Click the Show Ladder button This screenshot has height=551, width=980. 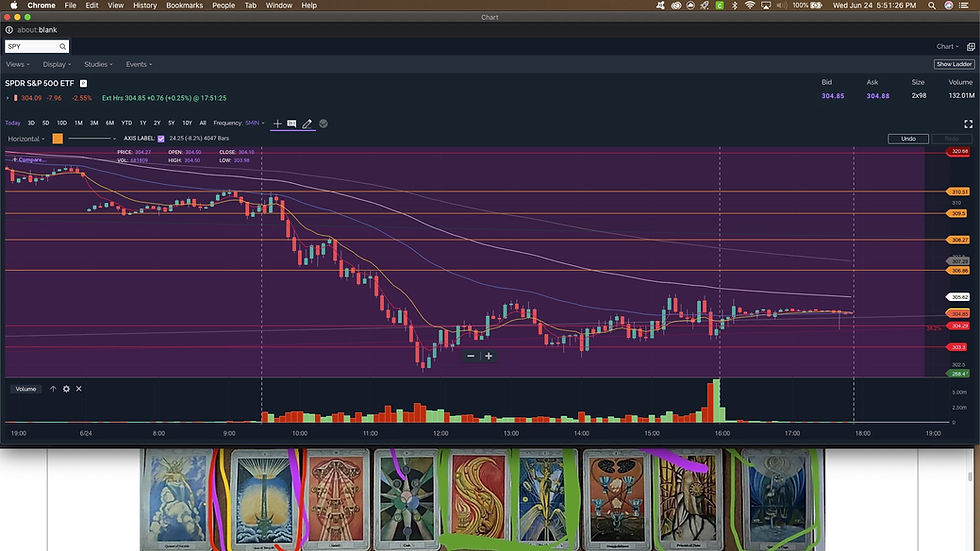[x=954, y=64]
